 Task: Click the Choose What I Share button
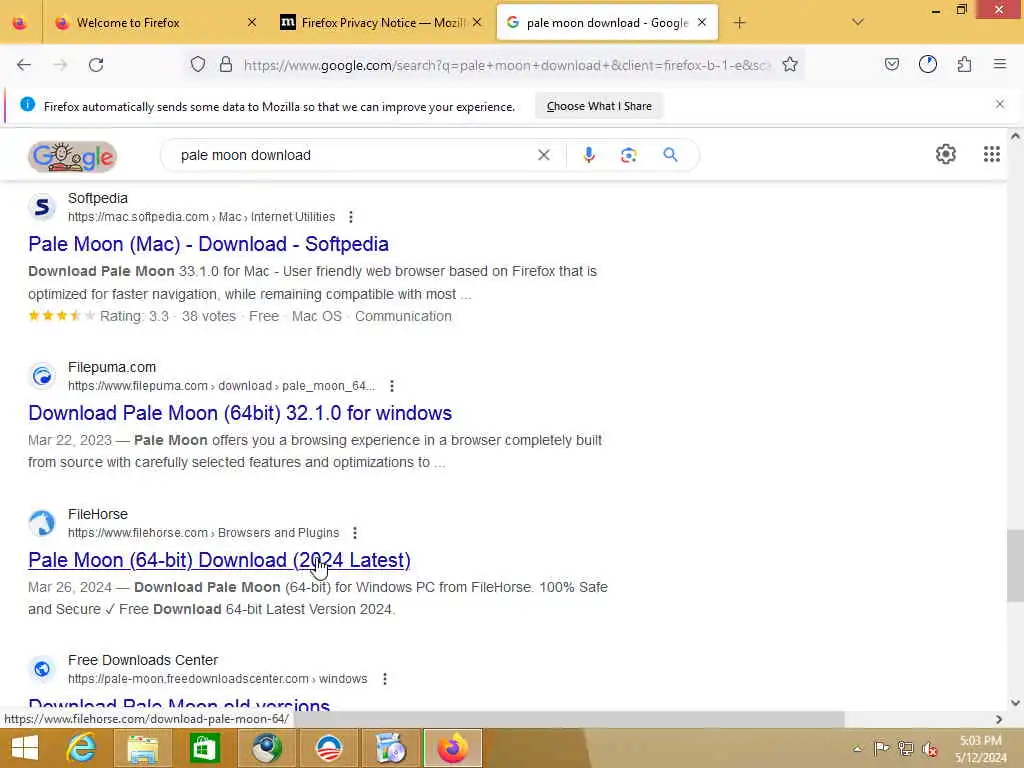pyautogui.click(x=599, y=106)
